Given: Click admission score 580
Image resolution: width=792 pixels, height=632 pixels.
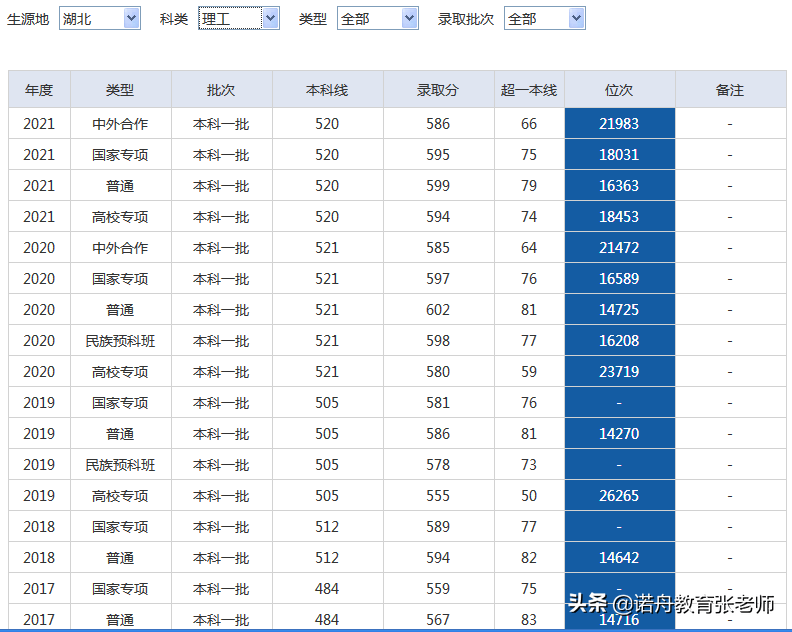Looking at the screenshot, I should [x=438, y=371].
